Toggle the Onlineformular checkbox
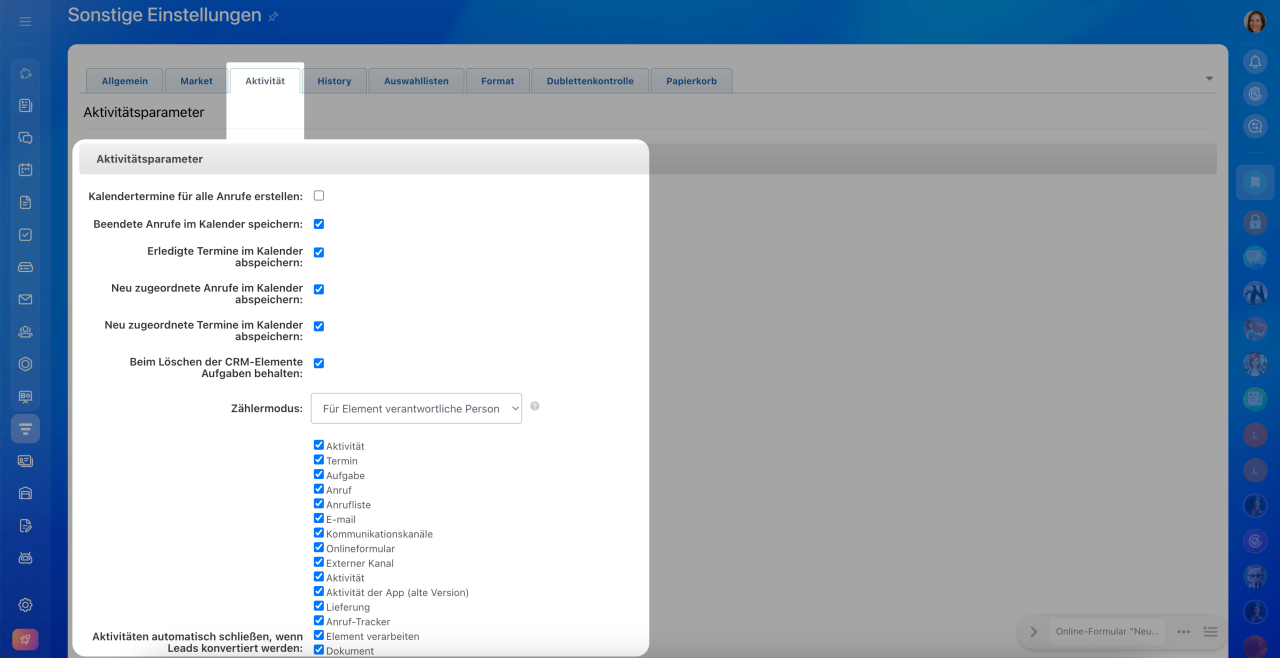1280x658 pixels. point(319,548)
